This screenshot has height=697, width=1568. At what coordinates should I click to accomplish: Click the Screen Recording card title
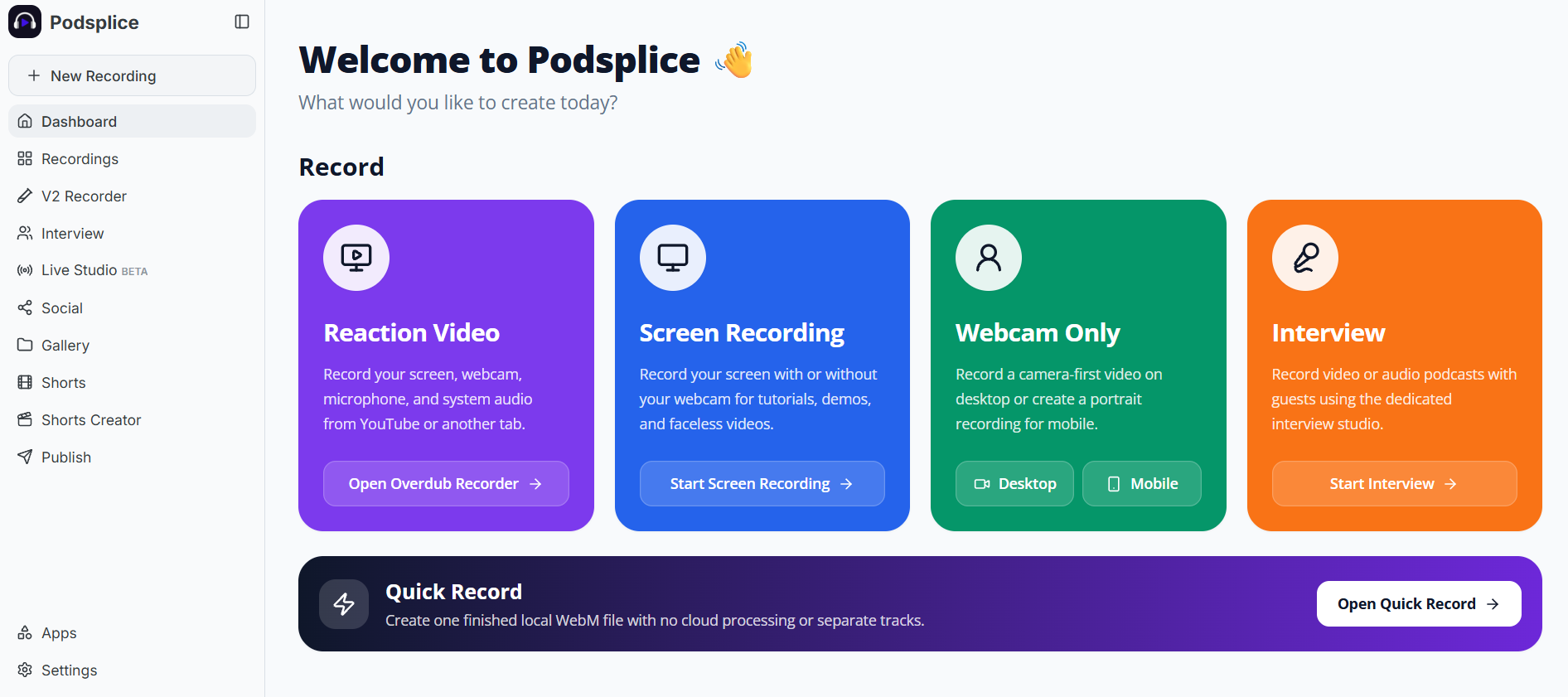(x=742, y=332)
